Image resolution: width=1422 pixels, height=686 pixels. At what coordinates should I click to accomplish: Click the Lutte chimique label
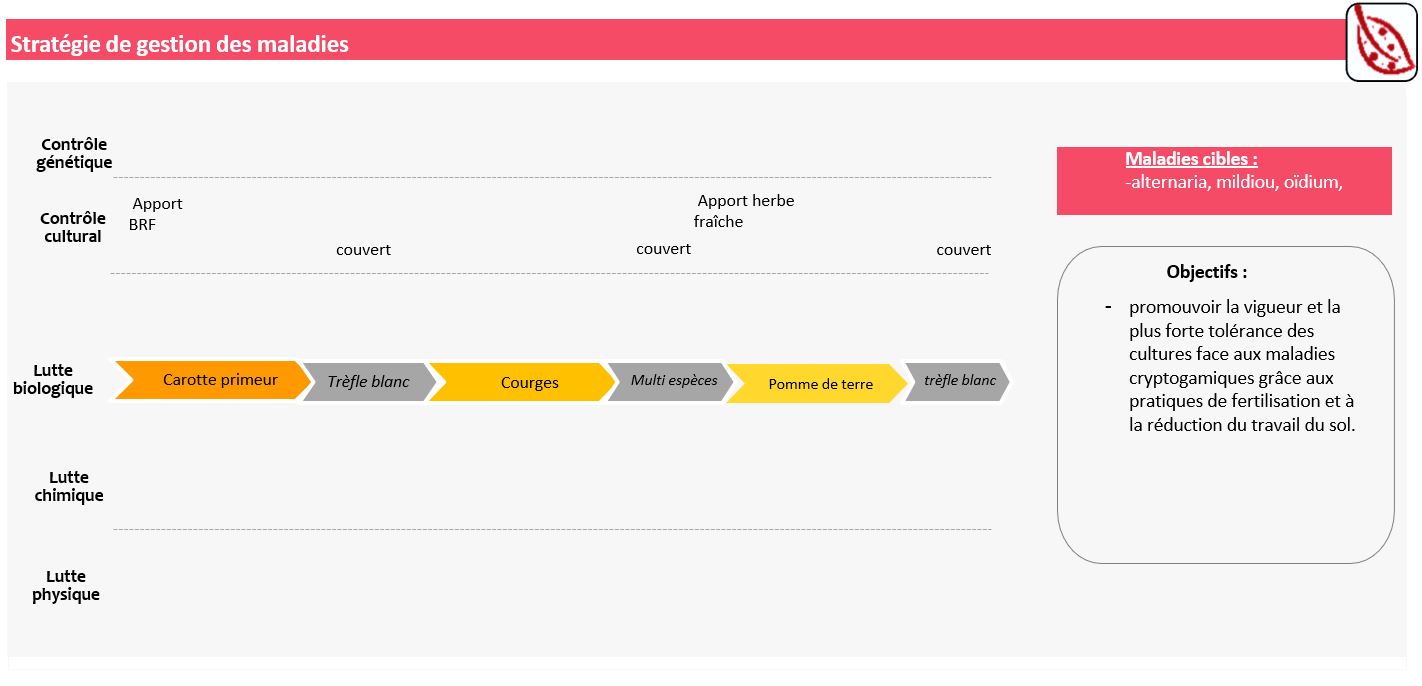coord(69,486)
